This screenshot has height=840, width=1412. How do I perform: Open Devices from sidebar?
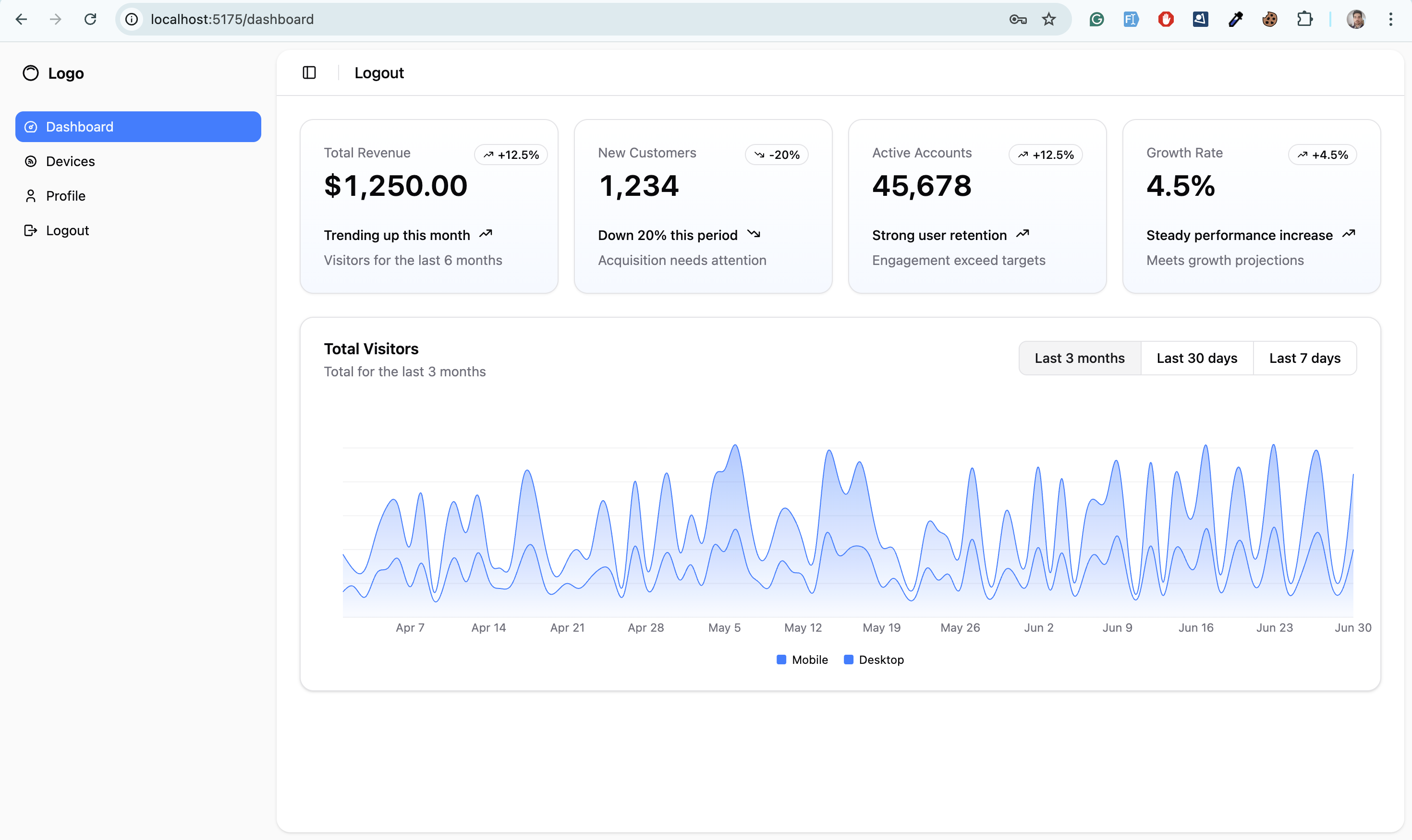pos(70,161)
